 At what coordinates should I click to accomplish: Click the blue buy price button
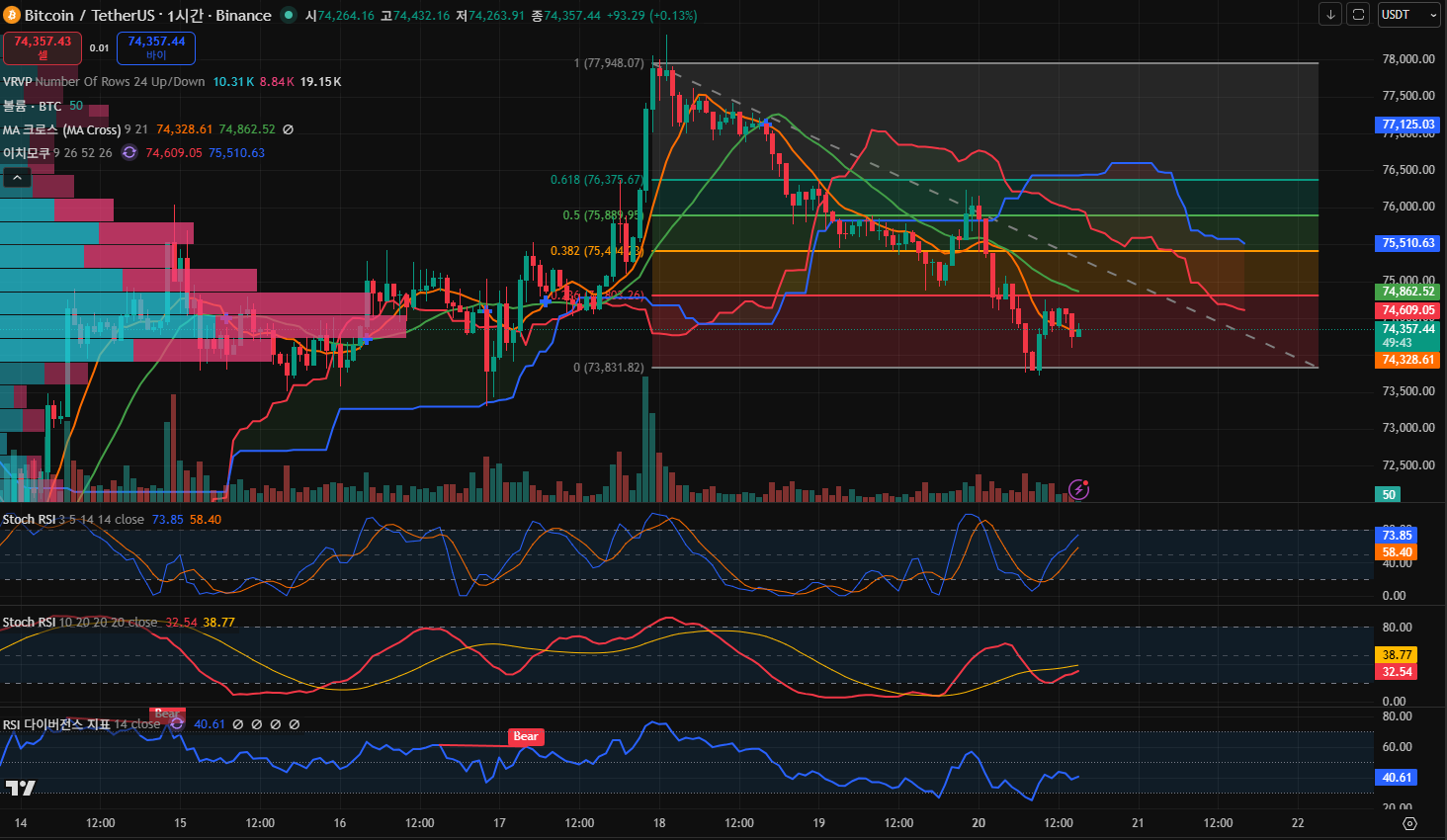click(x=156, y=47)
